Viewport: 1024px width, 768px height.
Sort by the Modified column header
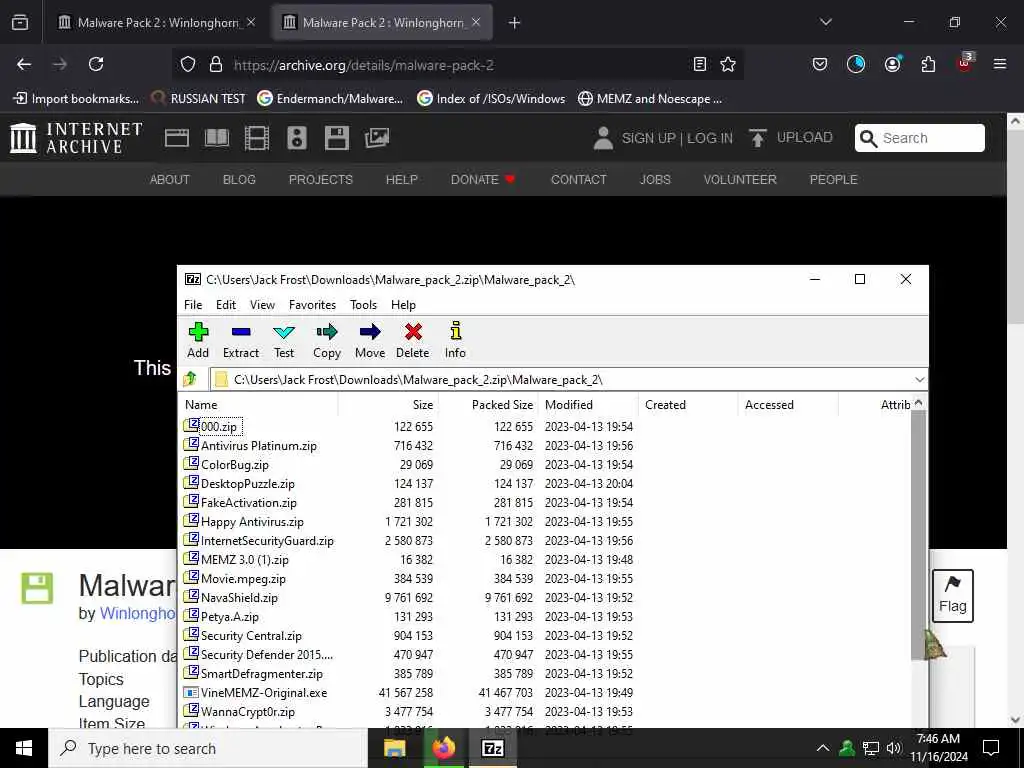[588, 404]
